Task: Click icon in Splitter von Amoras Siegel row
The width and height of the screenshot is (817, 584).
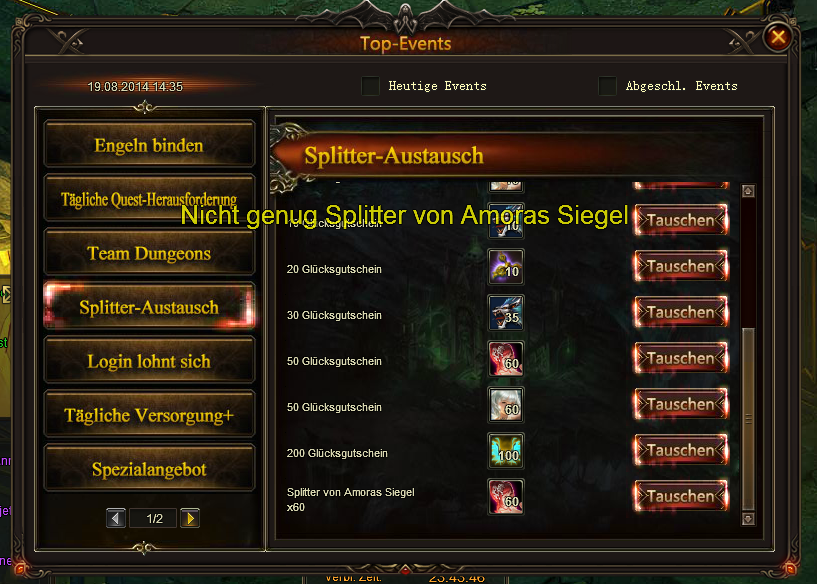Action: pos(505,496)
